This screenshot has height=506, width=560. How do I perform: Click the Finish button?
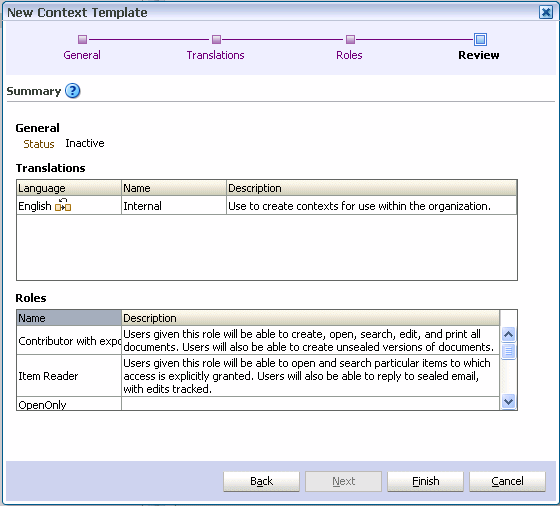click(x=425, y=481)
